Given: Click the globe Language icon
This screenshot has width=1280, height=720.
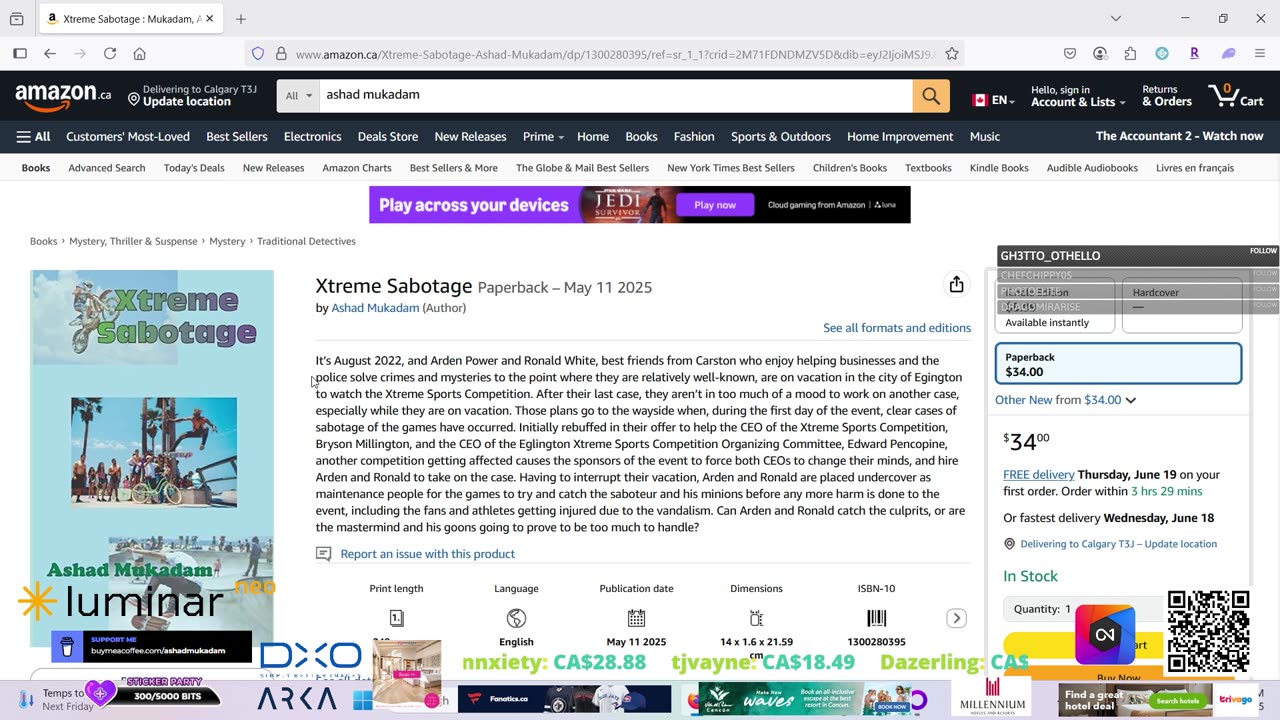Looking at the screenshot, I should click(x=516, y=618).
